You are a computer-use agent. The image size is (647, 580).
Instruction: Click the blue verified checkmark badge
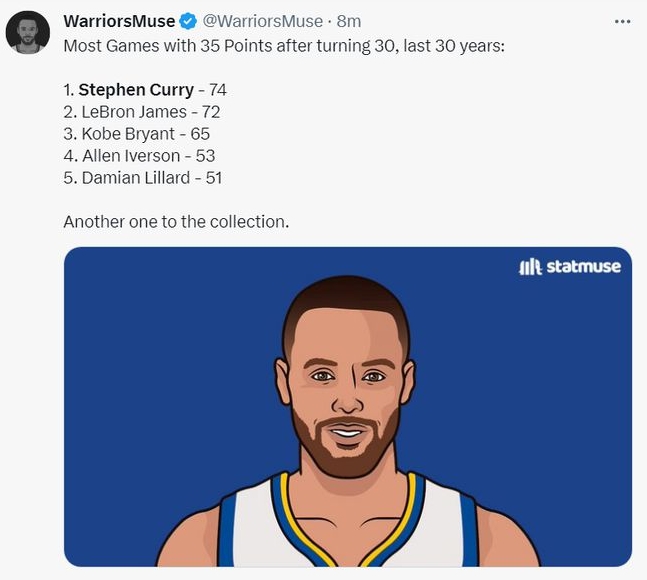[187, 21]
